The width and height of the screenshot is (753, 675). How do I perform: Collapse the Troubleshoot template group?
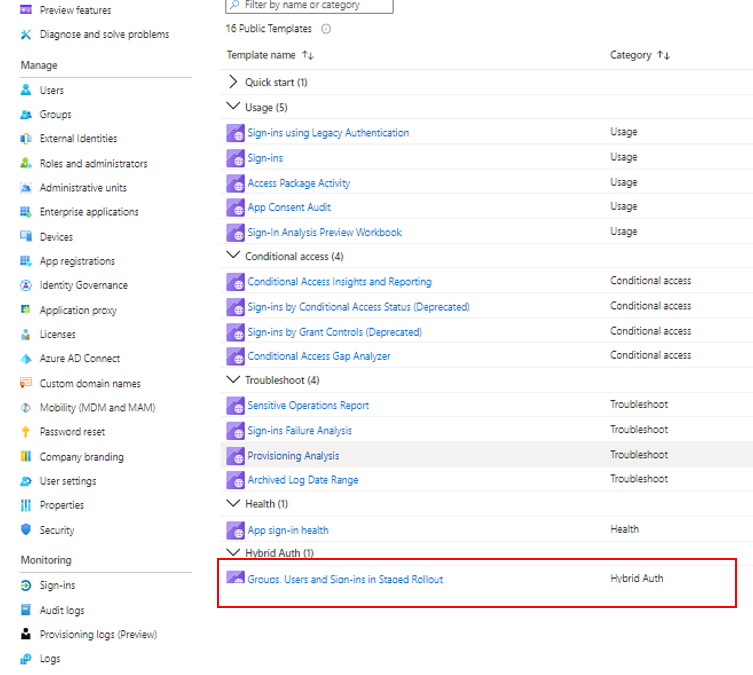tap(234, 380)
